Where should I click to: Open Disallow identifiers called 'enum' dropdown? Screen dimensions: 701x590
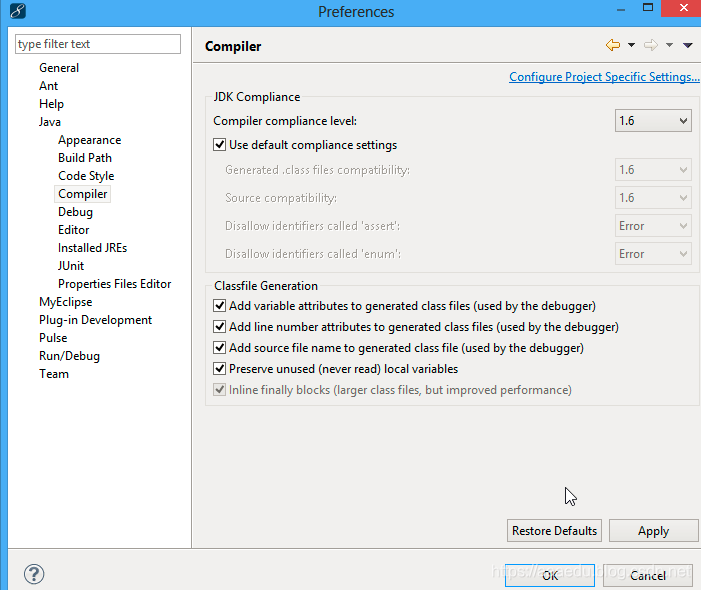coord(653,254)
